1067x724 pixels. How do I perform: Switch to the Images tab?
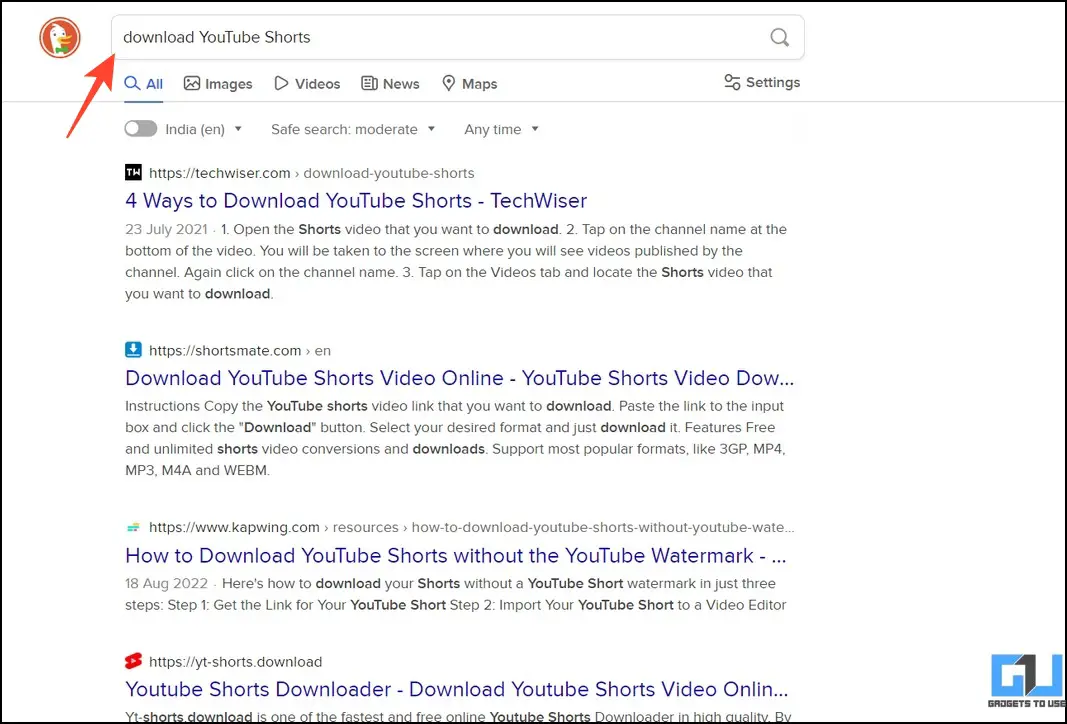coord(218,84)
